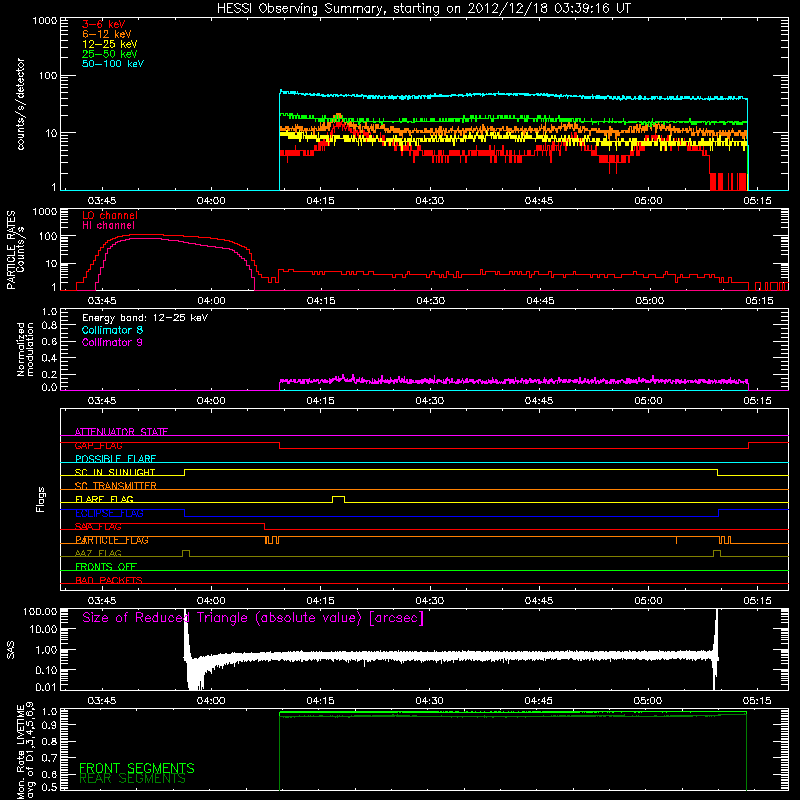This screenshot has height=800, width=800.
Task: Click the Normalized modulation axis label
Action: click(x=25, y=349)
